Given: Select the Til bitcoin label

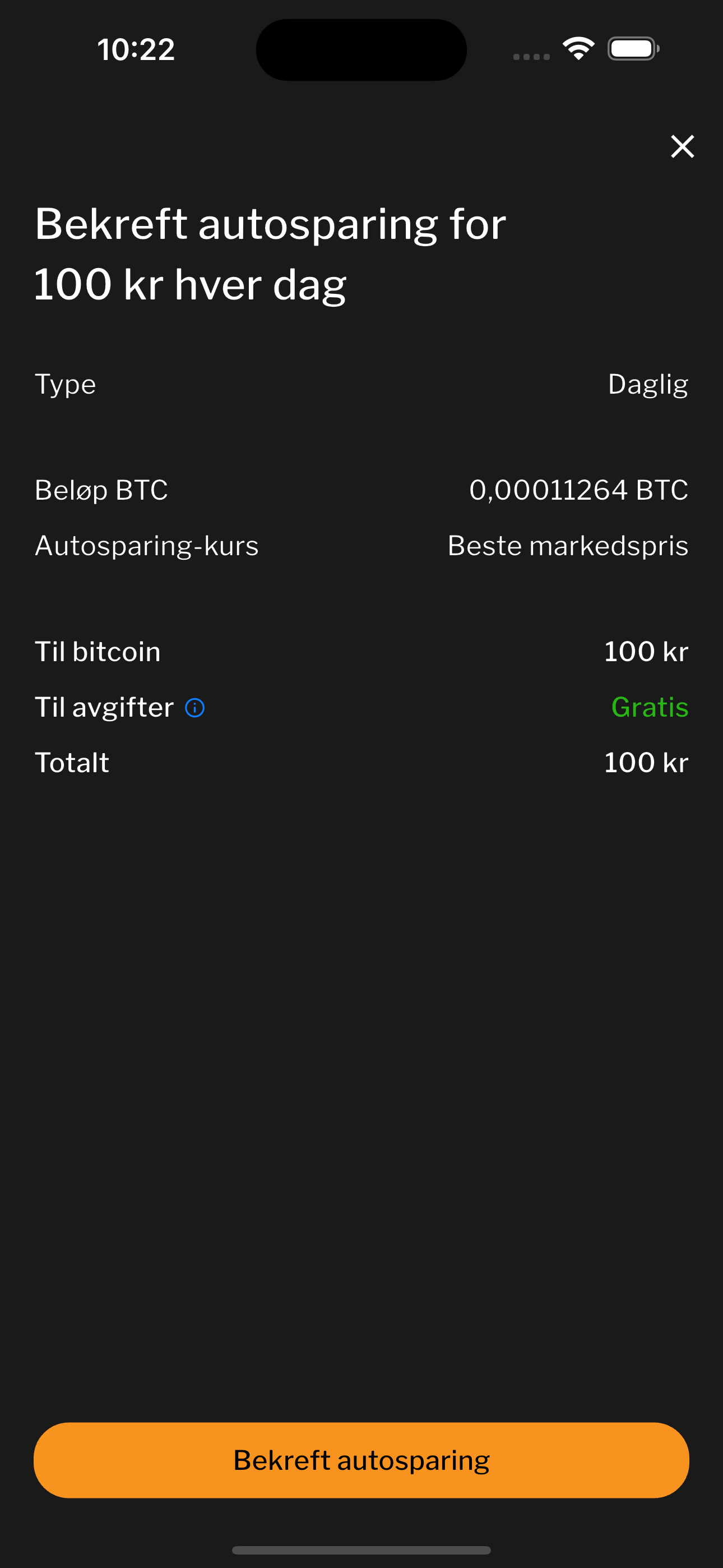Looking at the screenshot, I should coord(98,652).
